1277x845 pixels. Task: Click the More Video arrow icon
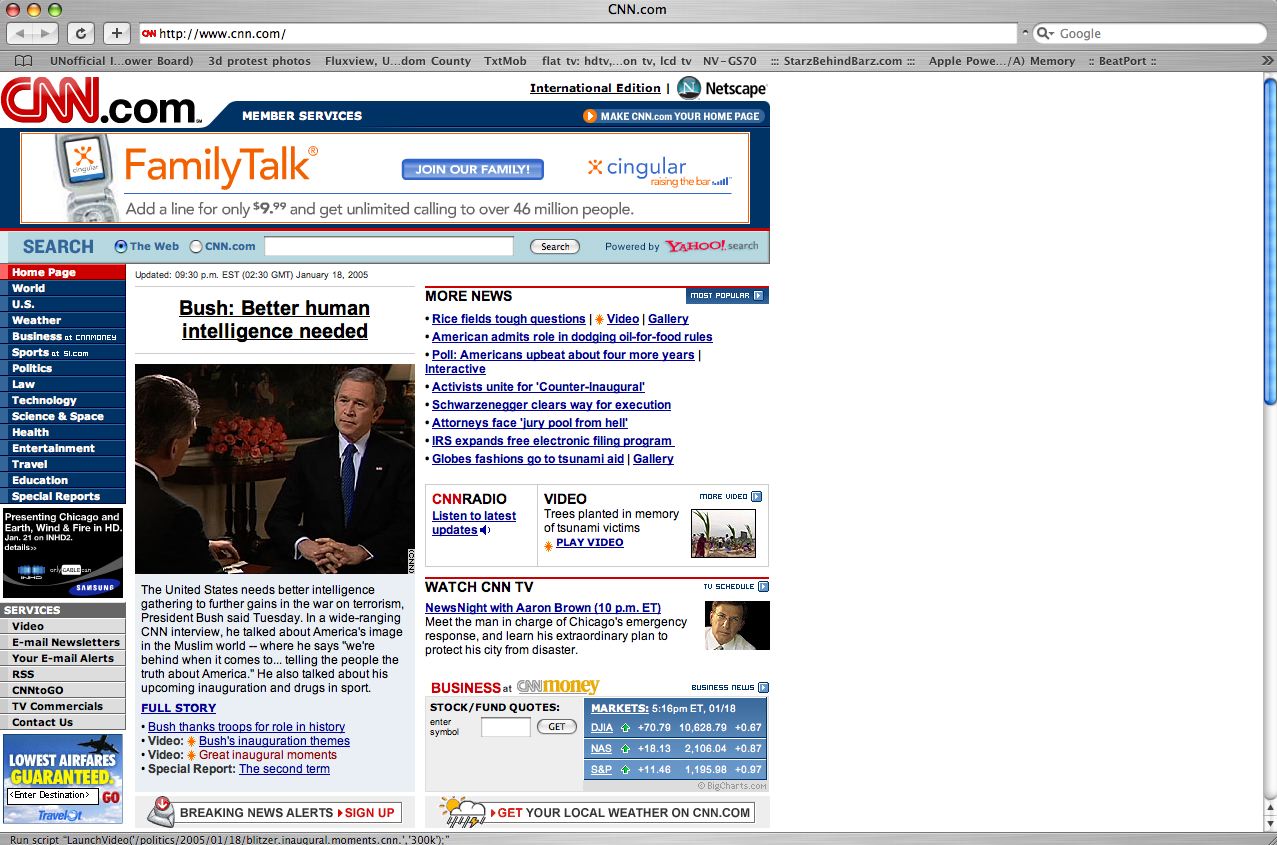[x=756, y=497]
